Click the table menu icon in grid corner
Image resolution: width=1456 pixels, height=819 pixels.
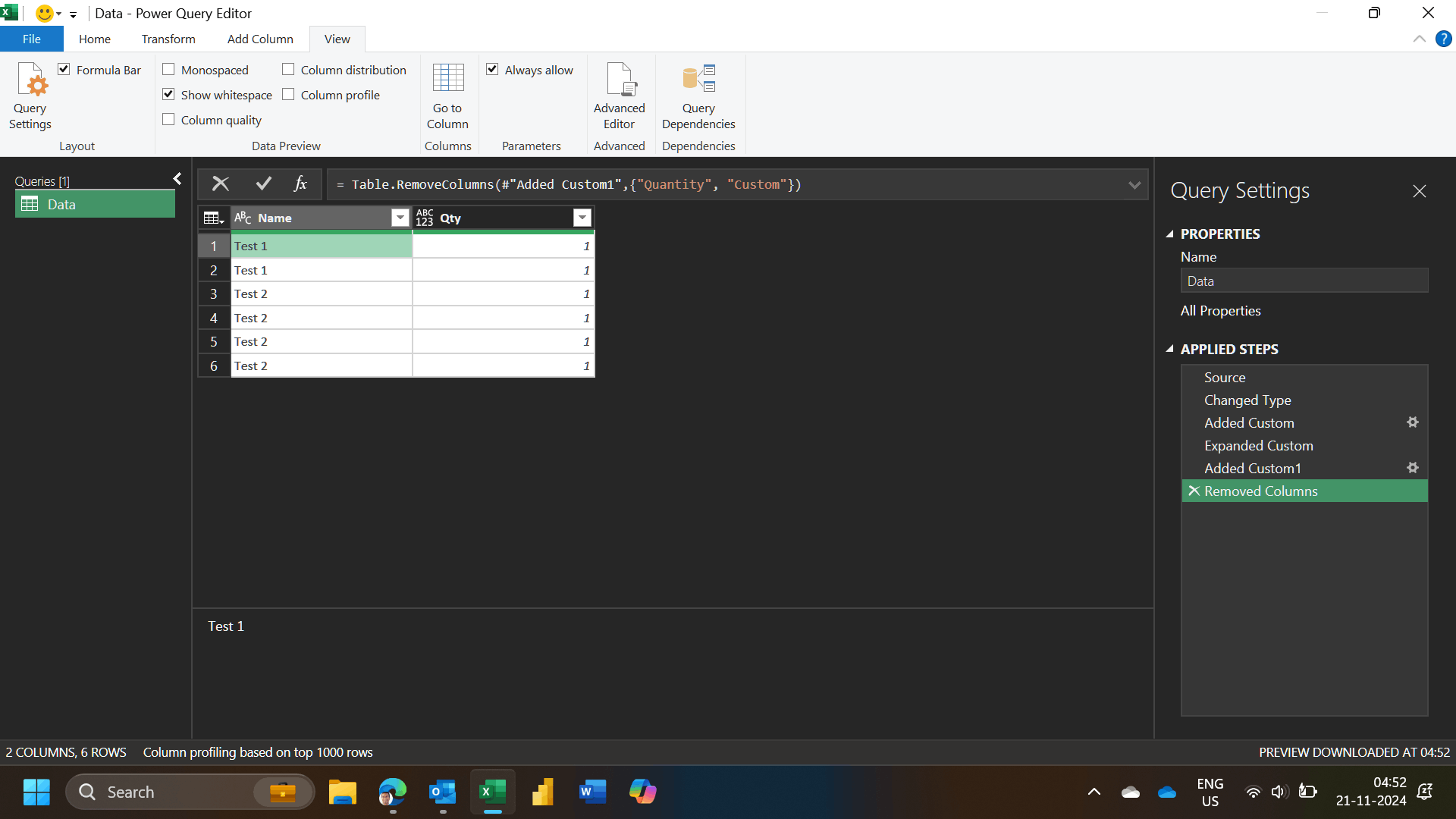214,218
